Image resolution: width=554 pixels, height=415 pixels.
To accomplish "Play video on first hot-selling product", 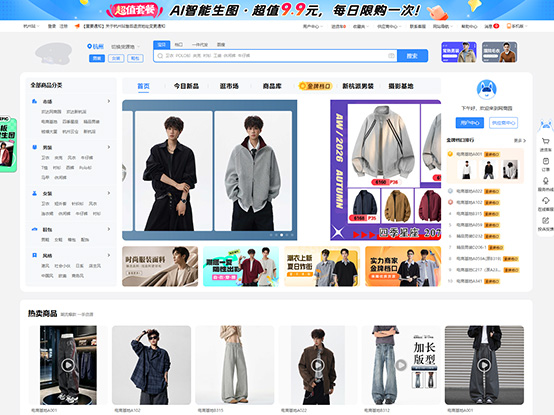I will point(67,365).
